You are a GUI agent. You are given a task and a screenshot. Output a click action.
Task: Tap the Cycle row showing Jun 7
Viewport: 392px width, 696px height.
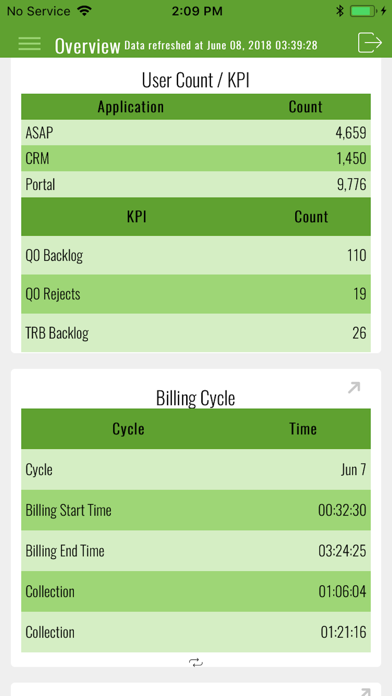pyautogui.click(x=196, y=469)
